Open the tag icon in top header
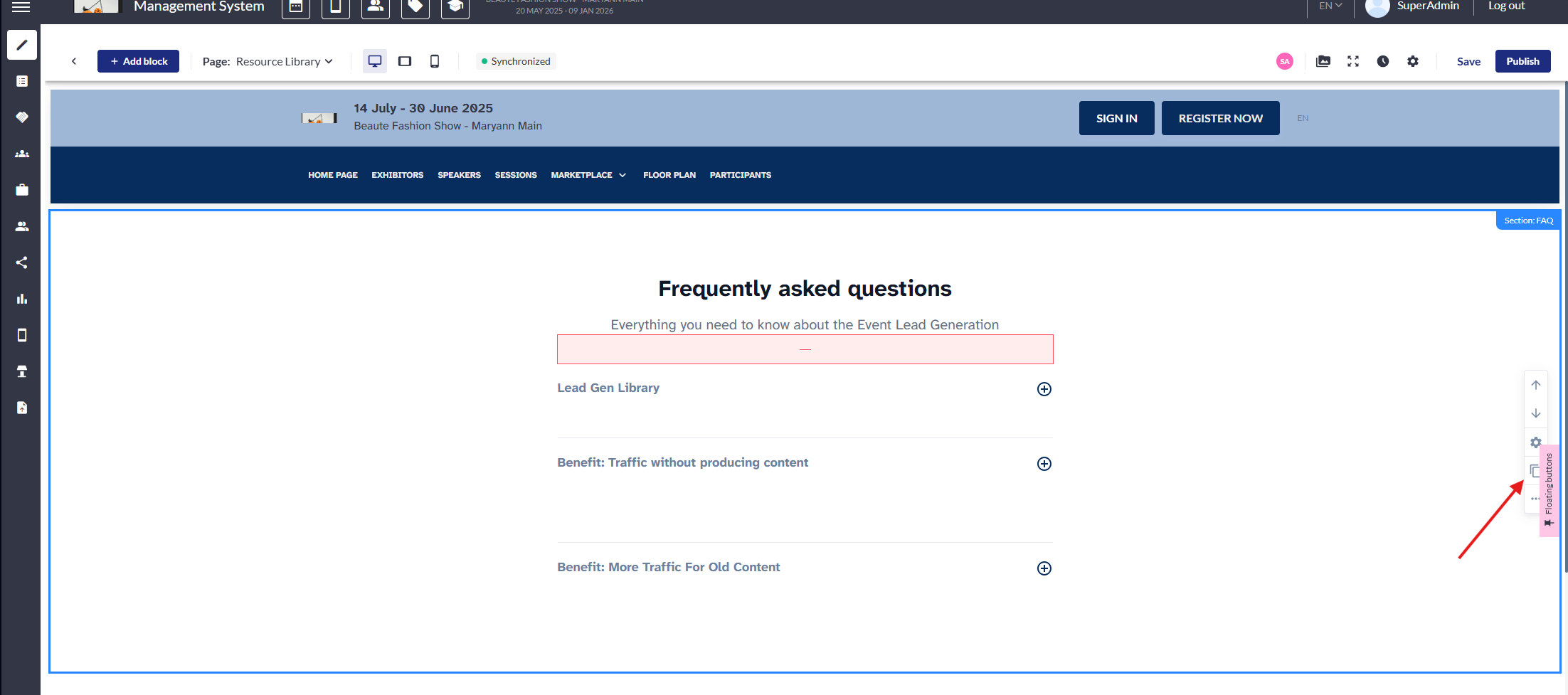The image size is (1568, 695). tap(415, 7)
